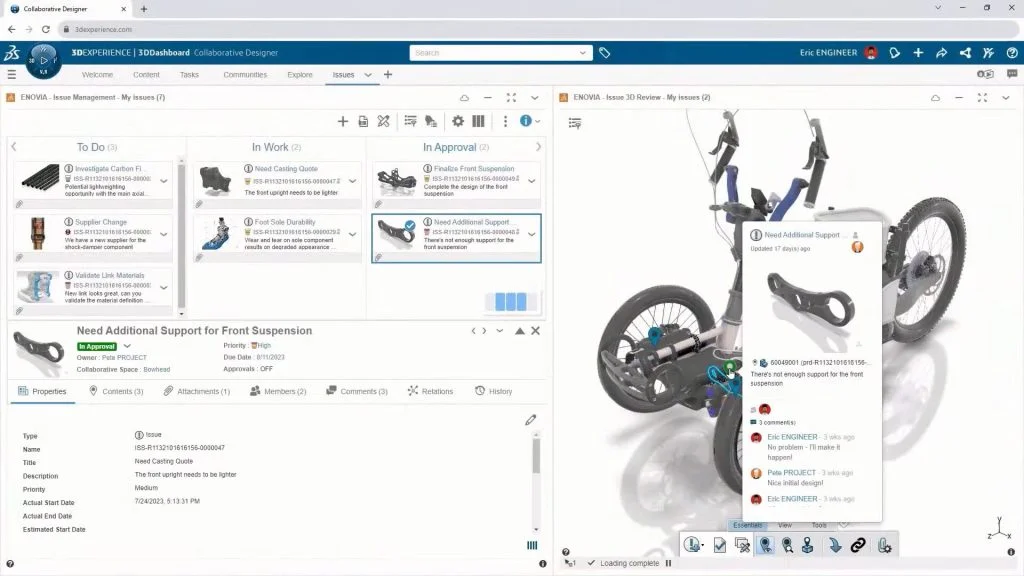Image resolution: width=1024 pixels, height=576 pixels.
Task: Click the stamp pin icon in 3D toolbar
Action: pyautogui.click(x=808, y=545)
